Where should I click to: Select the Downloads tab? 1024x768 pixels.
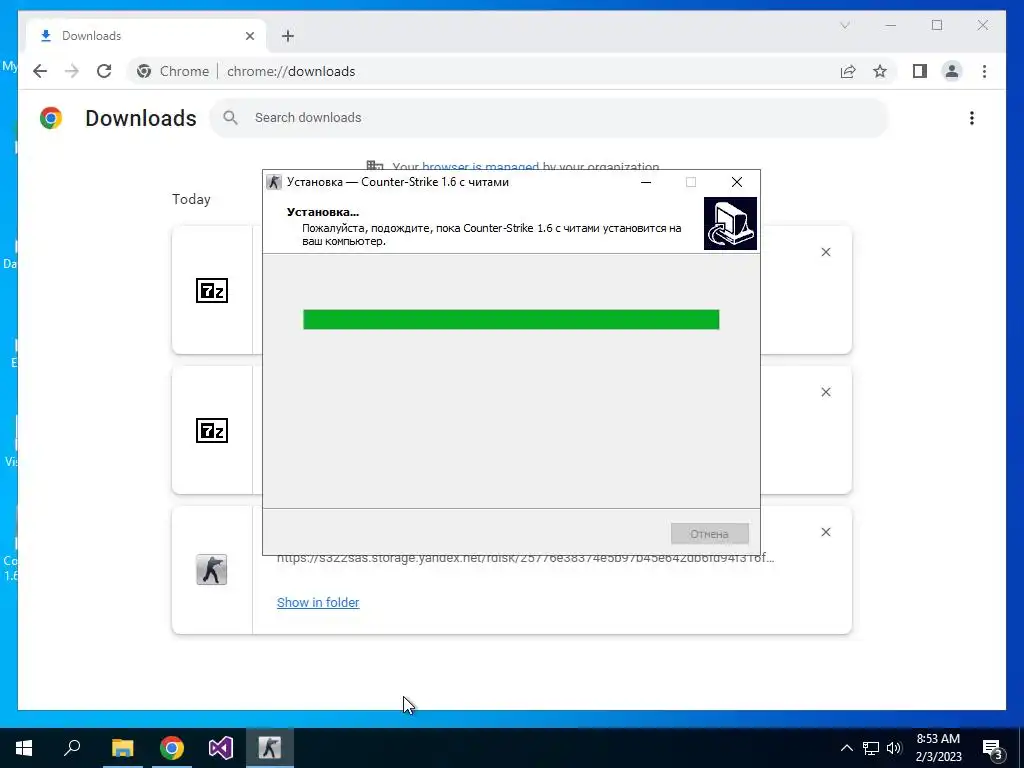point(146,36)
